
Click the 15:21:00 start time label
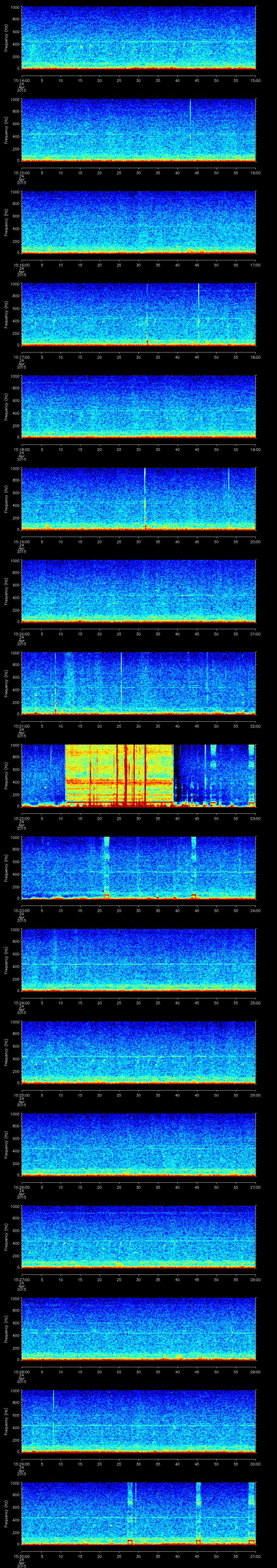pyautogui.click(x=21, y=726)
